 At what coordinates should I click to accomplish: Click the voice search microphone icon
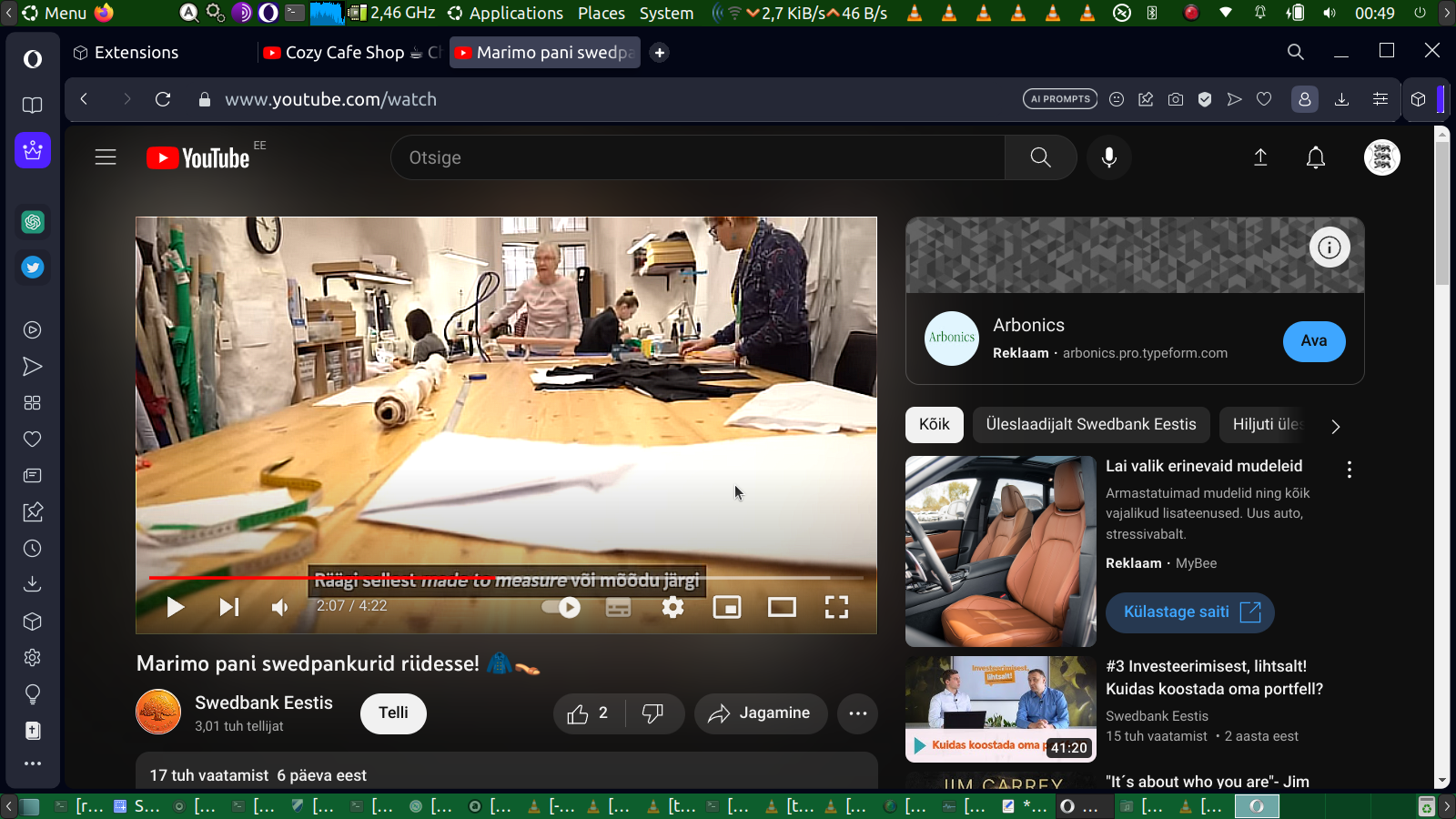[1108, 157]
